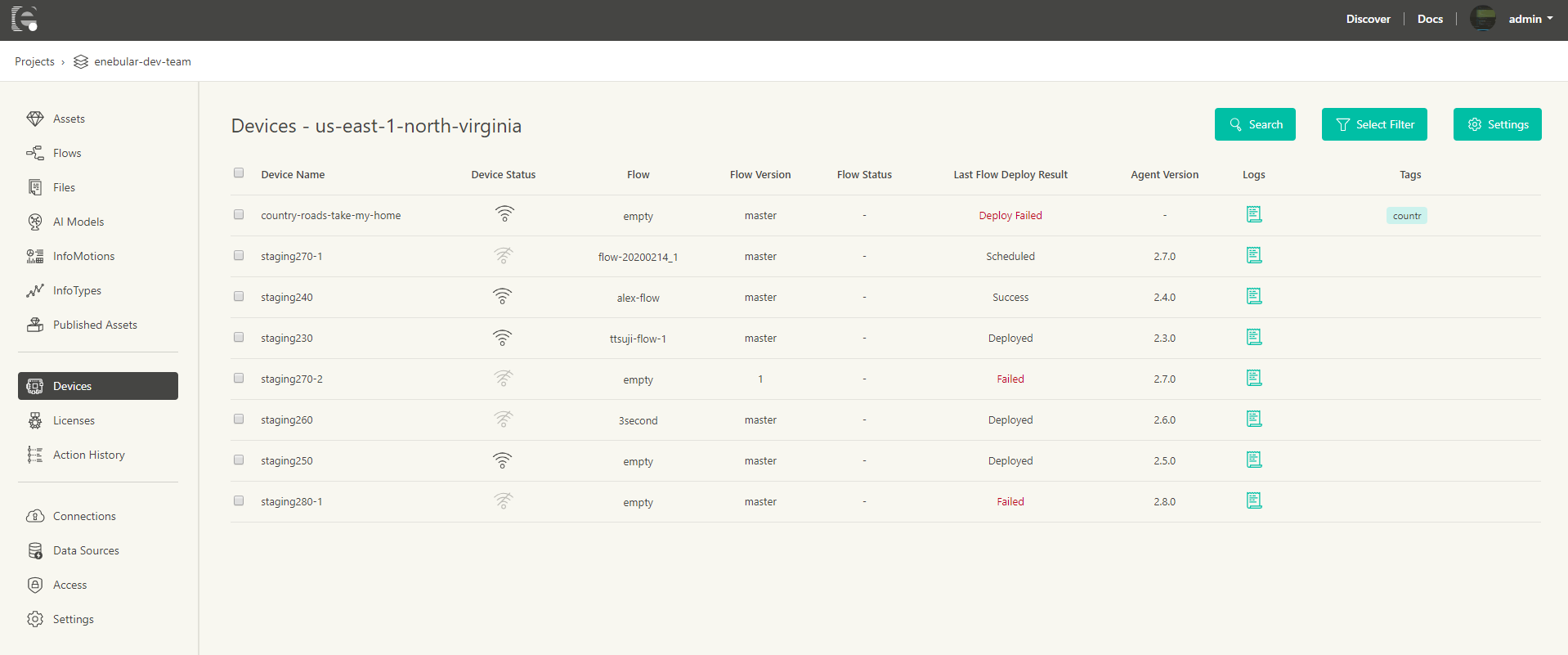
Task: Select checkbox for staging270-2
Action: point(239,378)
